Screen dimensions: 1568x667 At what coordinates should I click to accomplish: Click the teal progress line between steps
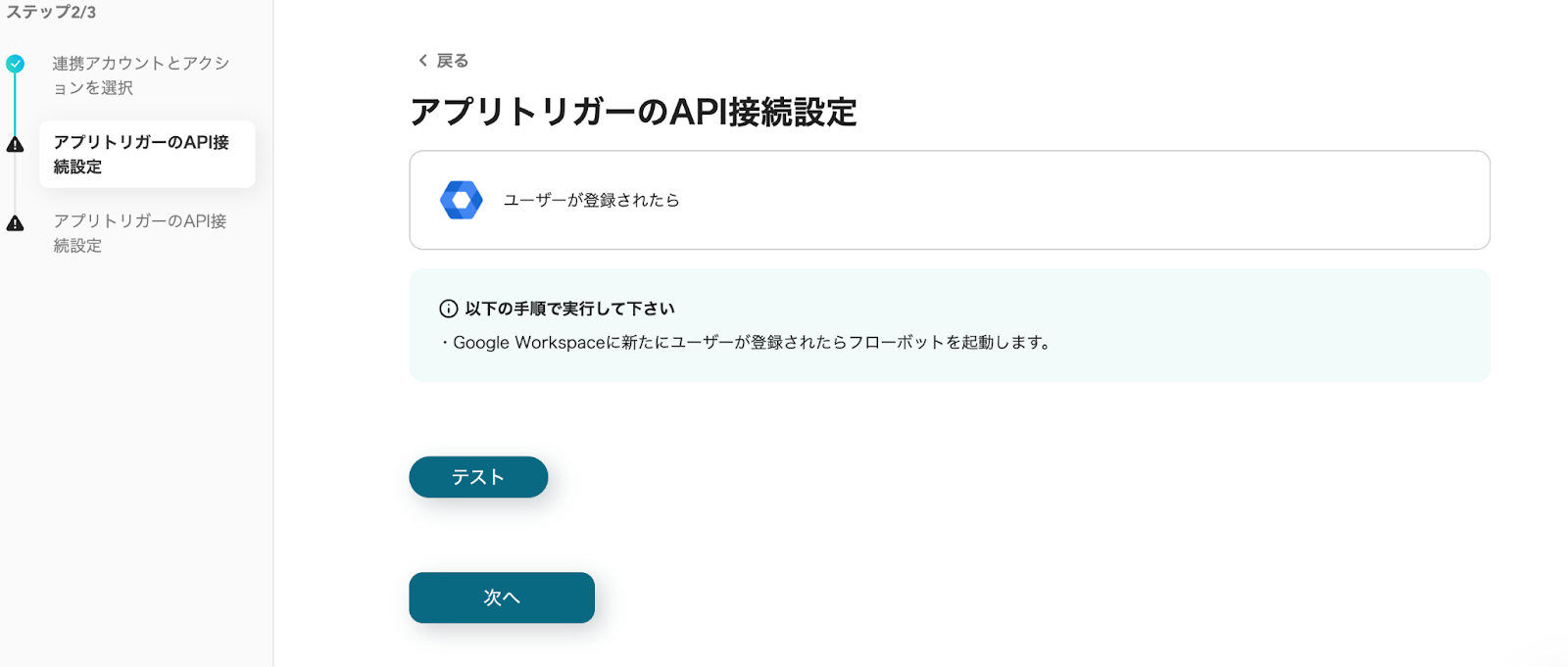tap(15, 105)
